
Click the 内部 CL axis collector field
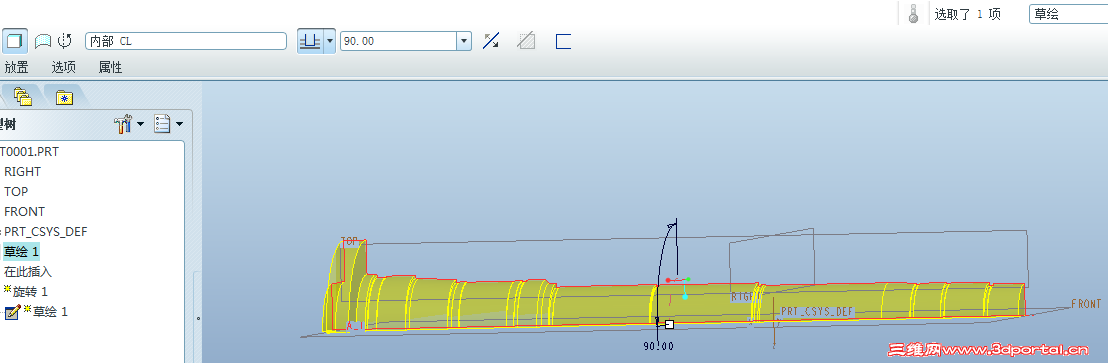(x=186, y=41)
